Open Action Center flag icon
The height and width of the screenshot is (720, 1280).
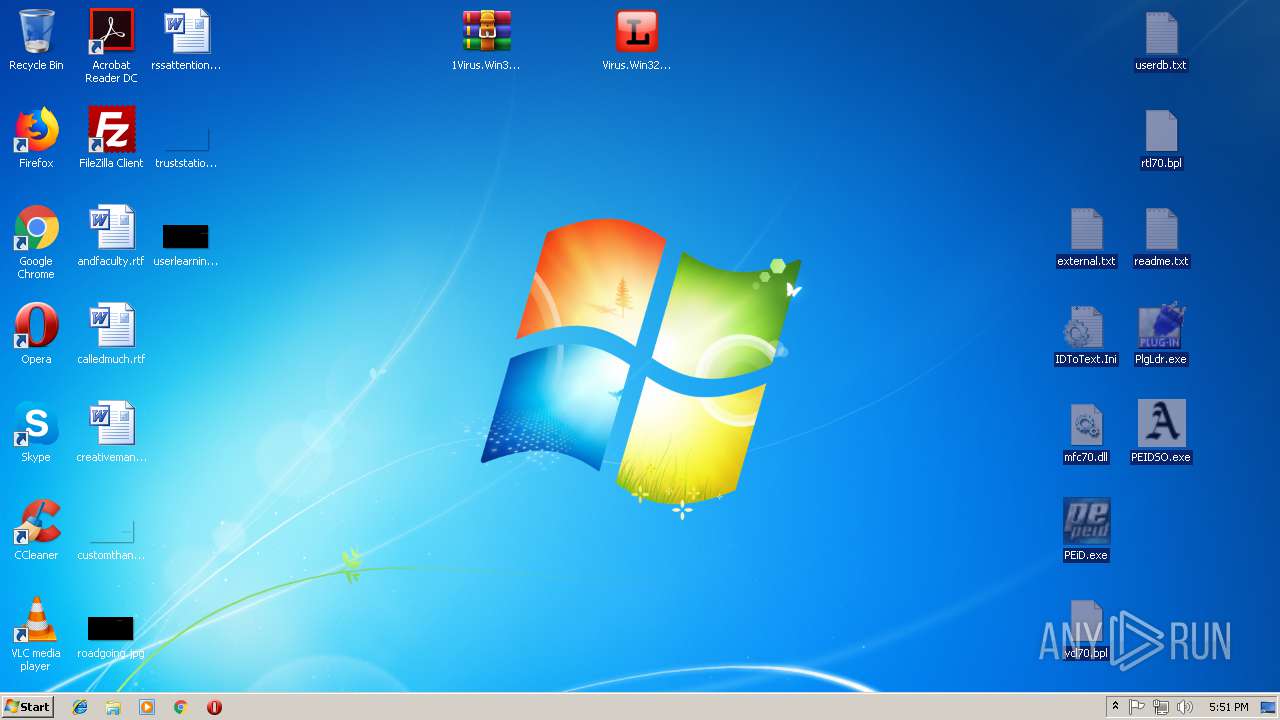[x=1137, y=707]
